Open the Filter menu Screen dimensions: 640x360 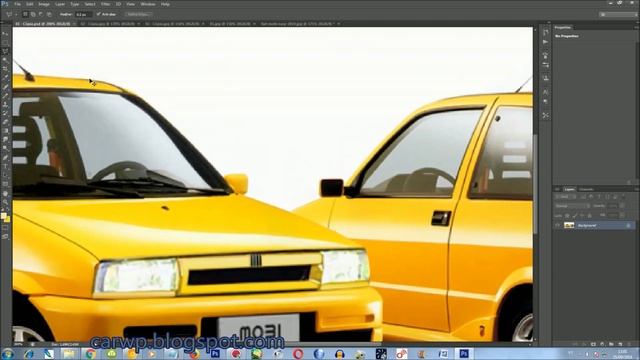click(x=105, y=4)
